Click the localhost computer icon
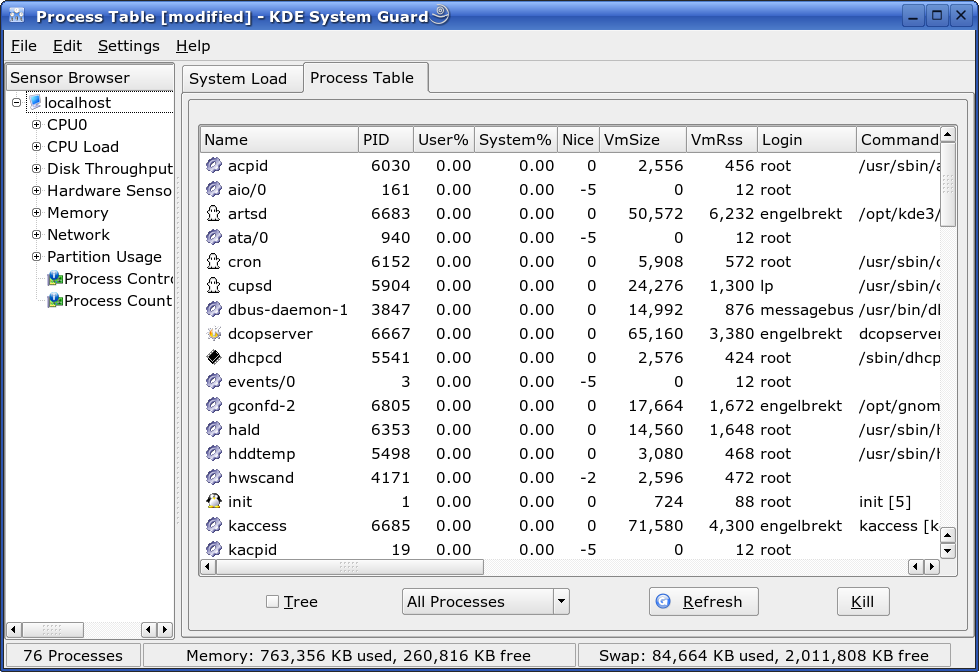Viewport: 979px width, 672px height. [x=35, y=102]
